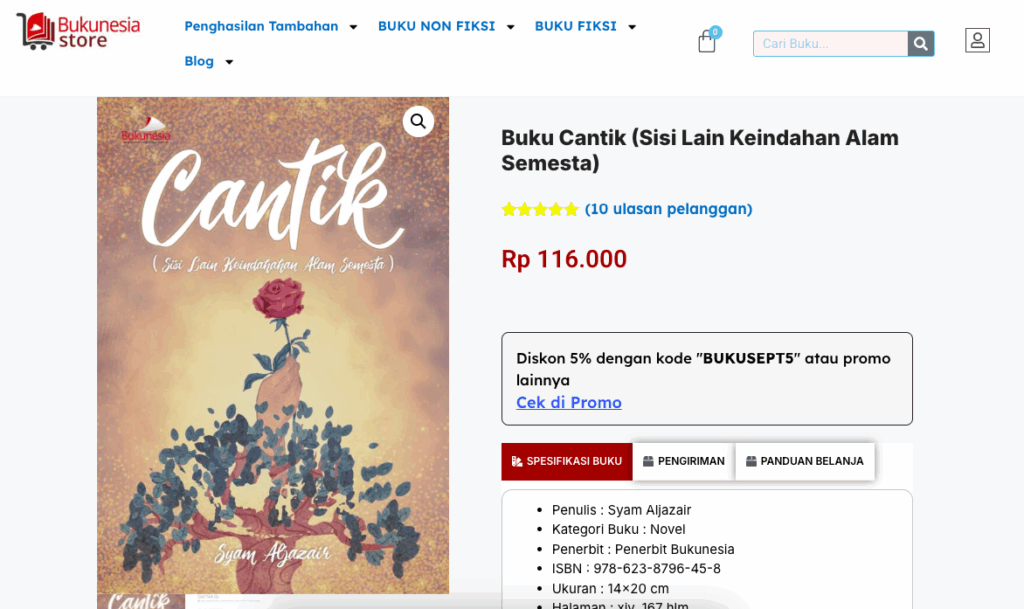Image resolution: width=1024 pixels, height=609 pixels.
Task: Zoom the book cover with magnifier icon
Action: 418,121
